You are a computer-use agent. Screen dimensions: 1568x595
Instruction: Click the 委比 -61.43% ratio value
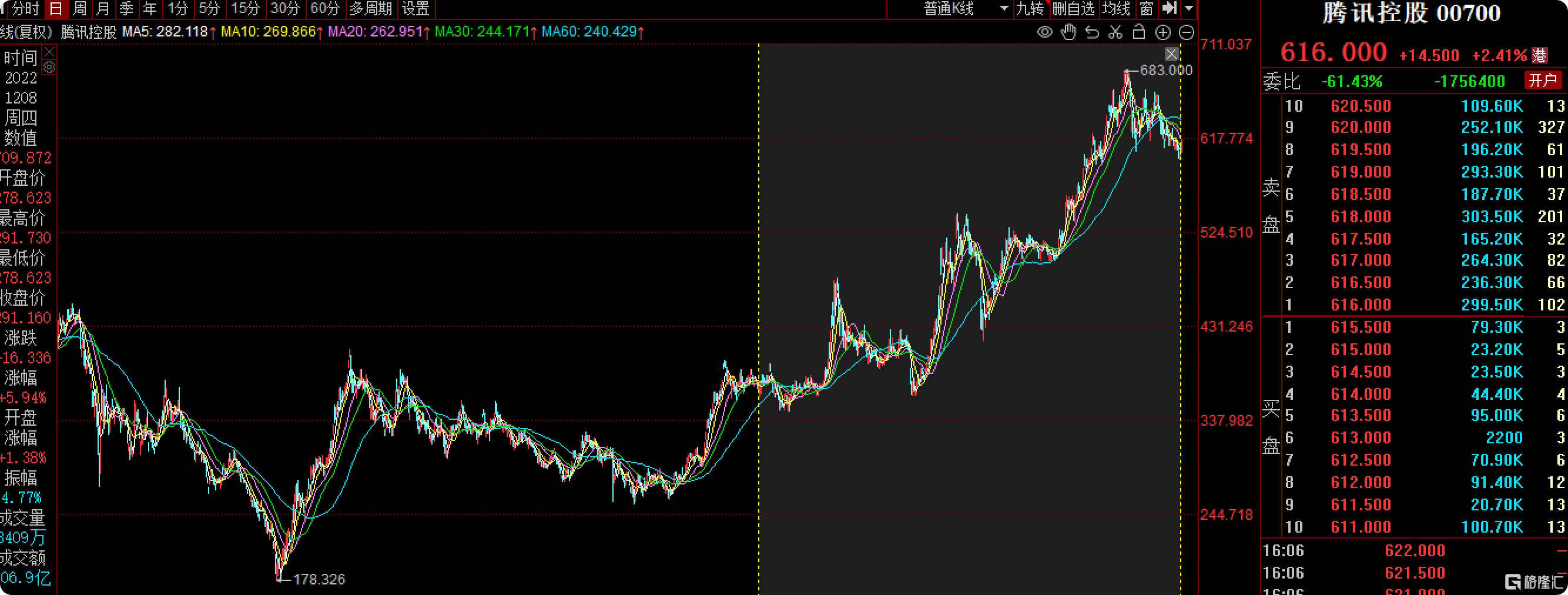click(x=1352, y=81)
